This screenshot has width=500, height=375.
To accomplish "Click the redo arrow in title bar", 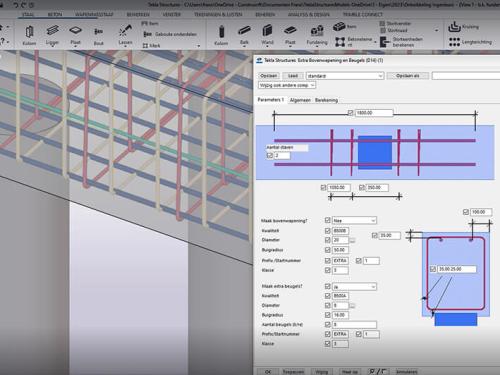I will (24, 5).
